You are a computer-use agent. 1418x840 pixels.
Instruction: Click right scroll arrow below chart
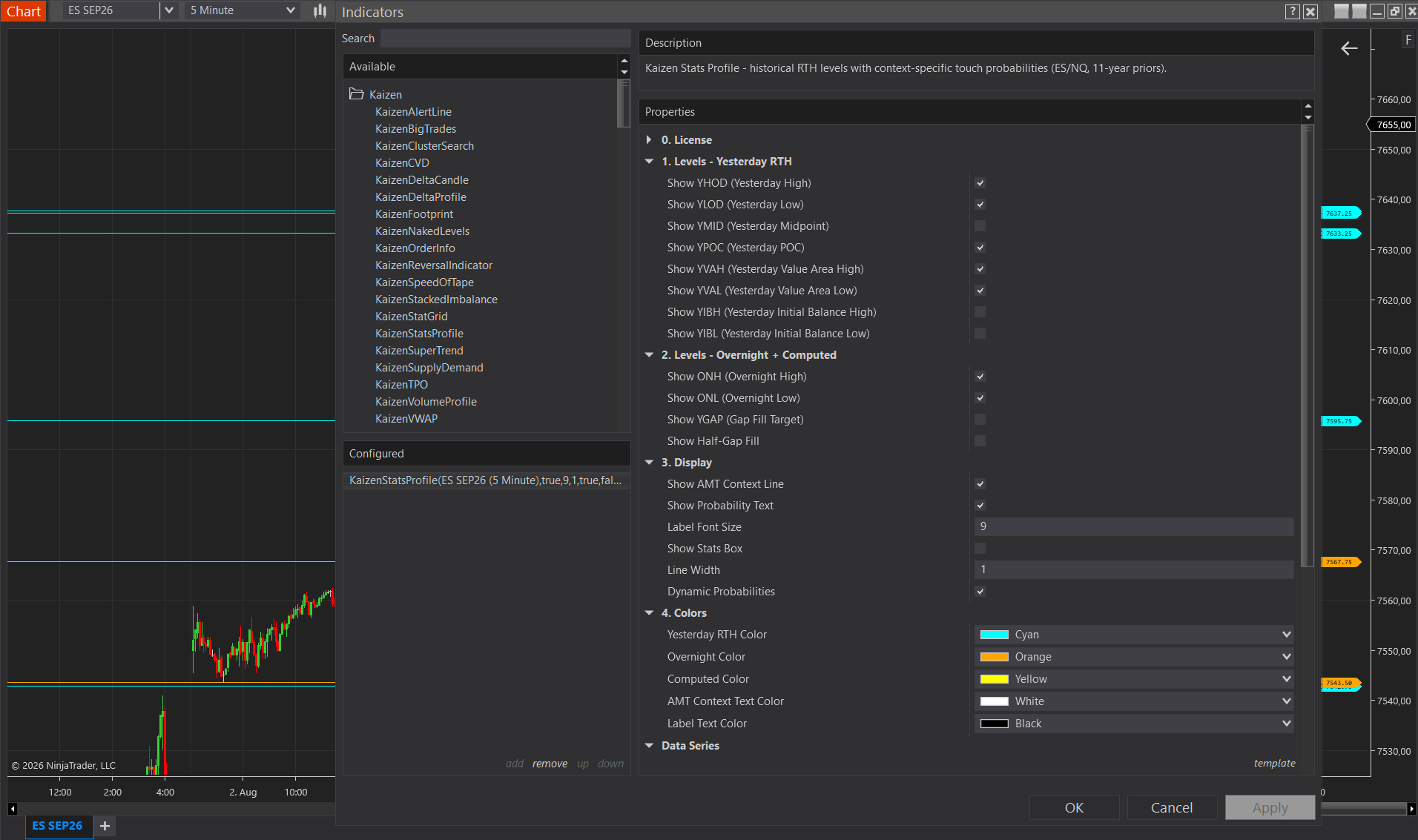(x=1411, y=808)
